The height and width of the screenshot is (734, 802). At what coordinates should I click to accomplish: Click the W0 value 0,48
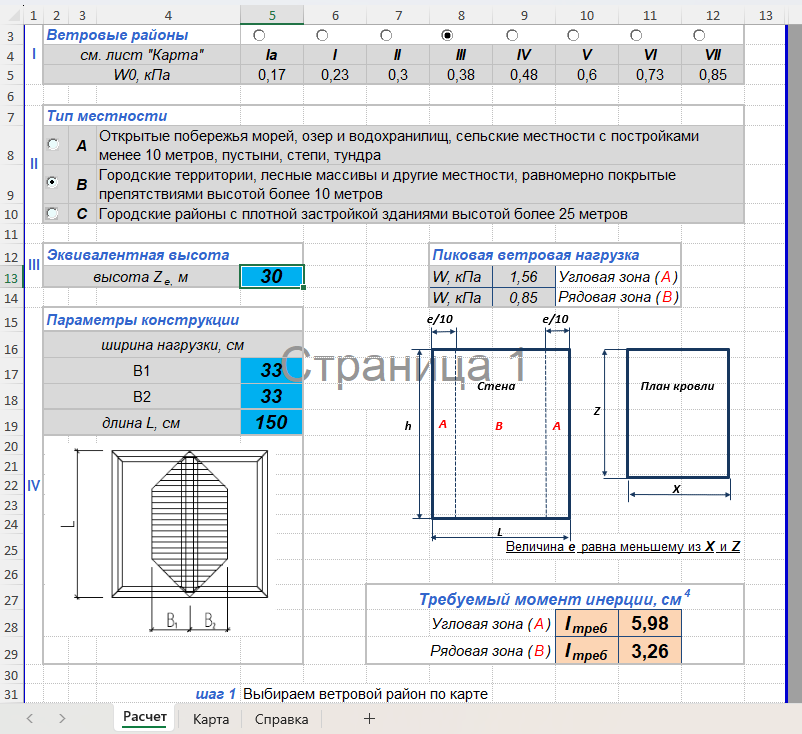pos(524,75)
